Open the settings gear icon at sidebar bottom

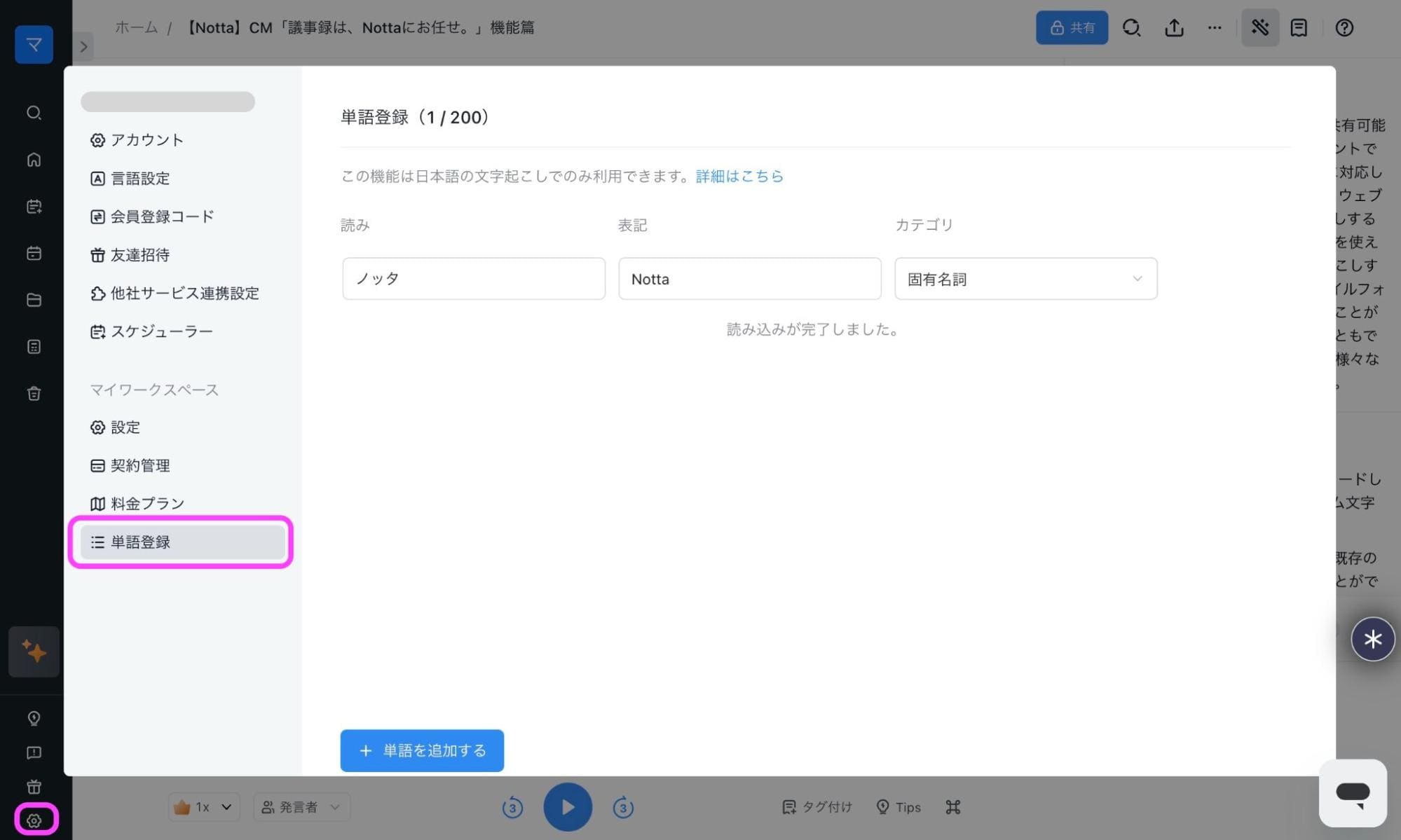click(35, 820)
